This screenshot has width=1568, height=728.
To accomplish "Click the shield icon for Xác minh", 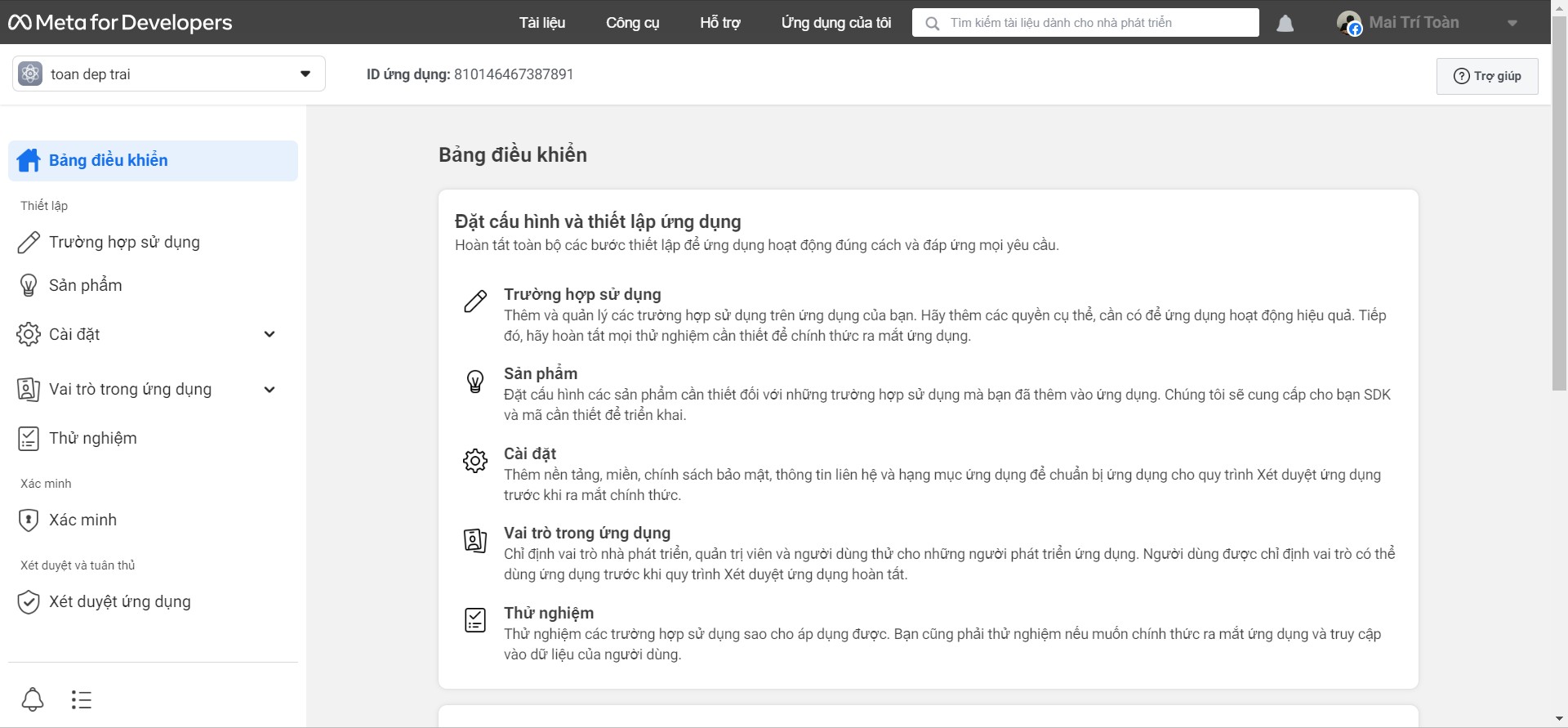I will point(29,520).
